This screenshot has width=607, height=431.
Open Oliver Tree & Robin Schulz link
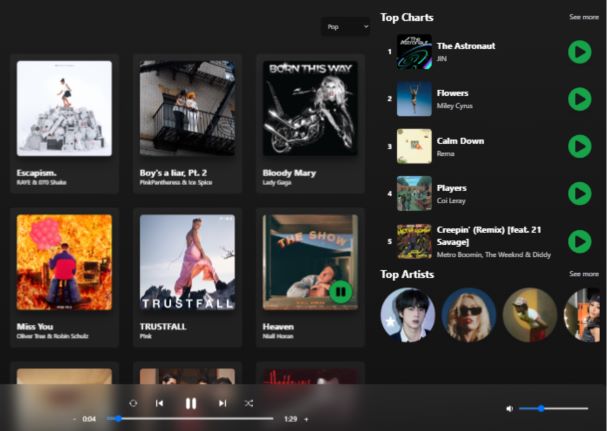click(52, 336)
